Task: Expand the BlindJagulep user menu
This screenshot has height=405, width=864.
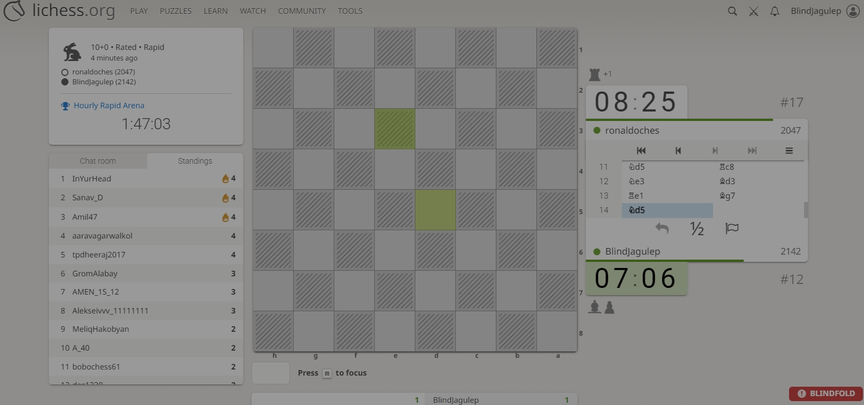Action: click(x=824, y=11)
